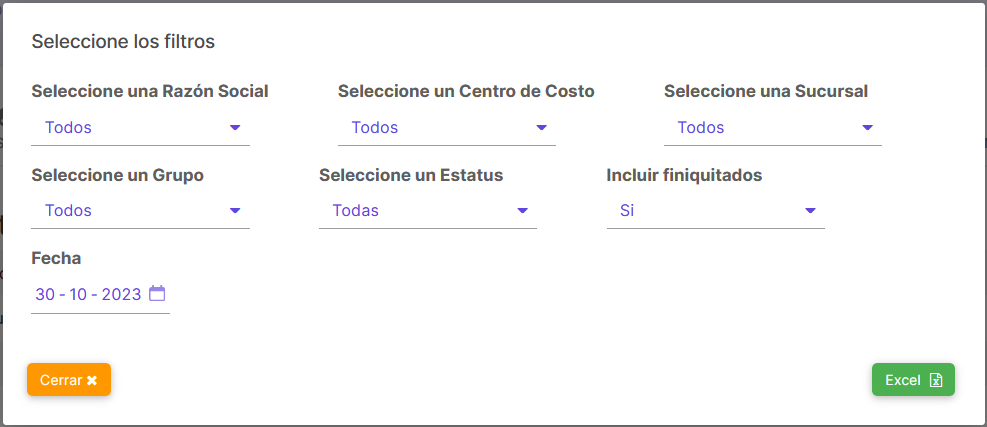The height and width of the screenshot is (427, 987).
Task: Open the Grupo 'Todos' selector
Action: coord(140,211)
